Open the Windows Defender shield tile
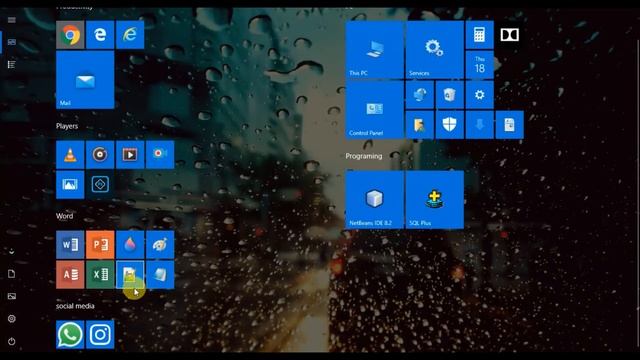The width and height of the screenshot is (640, 360). coord(450,125)
